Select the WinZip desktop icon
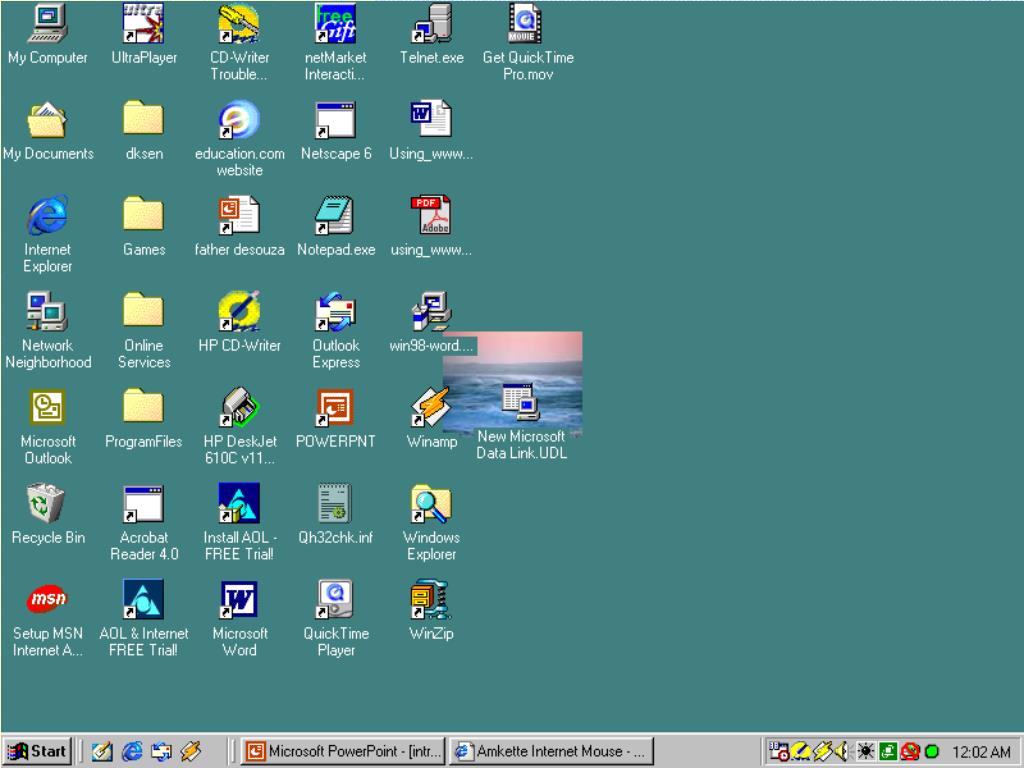The height and width of the screenshot is (768, 1024). click(x=431, y=599)
